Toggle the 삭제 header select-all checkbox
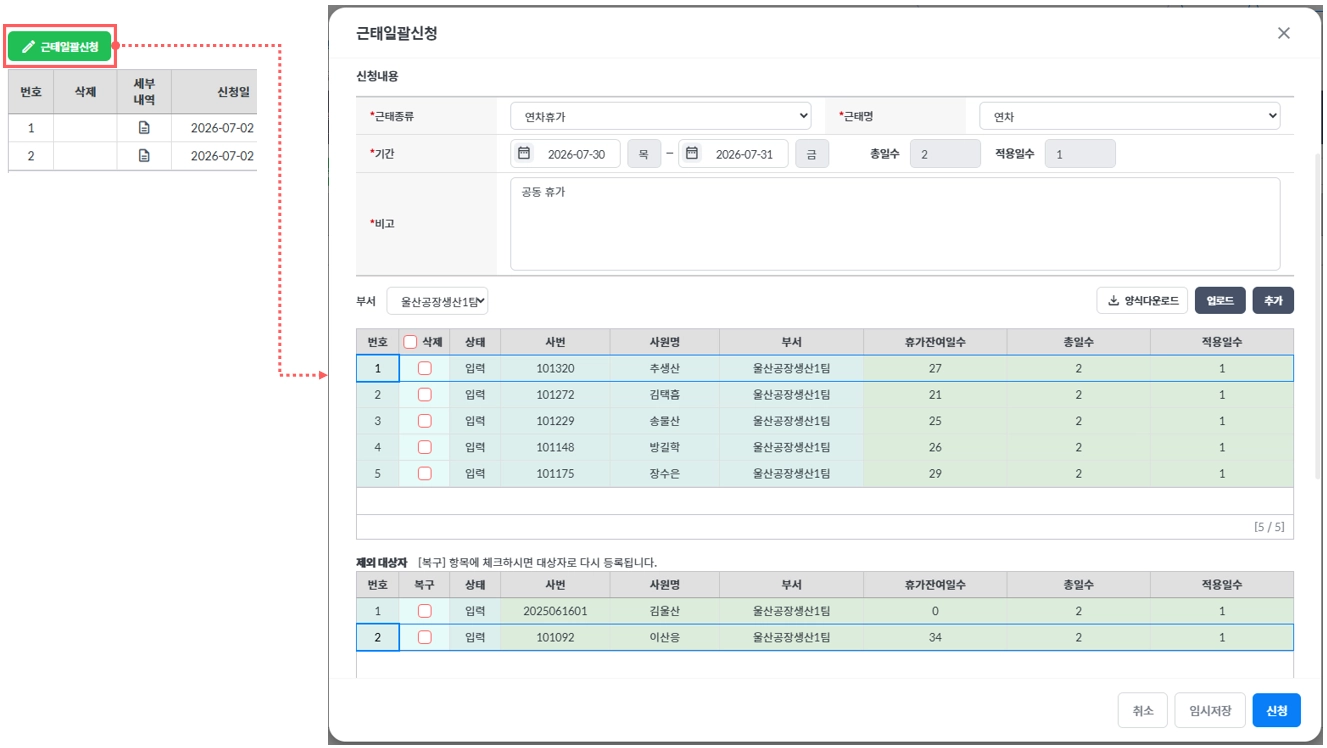The height and width of the screenshot is (748, 1327). point(410,342)
